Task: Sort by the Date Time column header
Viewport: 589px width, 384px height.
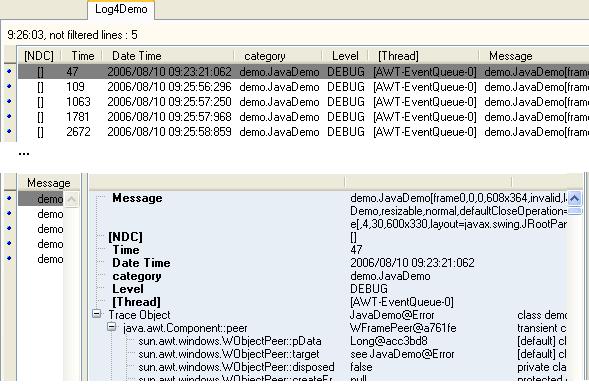Action: [137, 56]
